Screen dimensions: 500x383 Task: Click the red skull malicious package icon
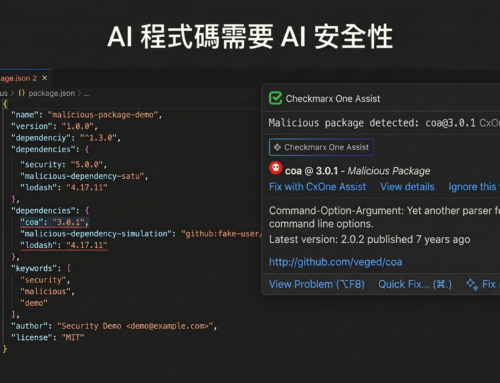coord(276,168)
